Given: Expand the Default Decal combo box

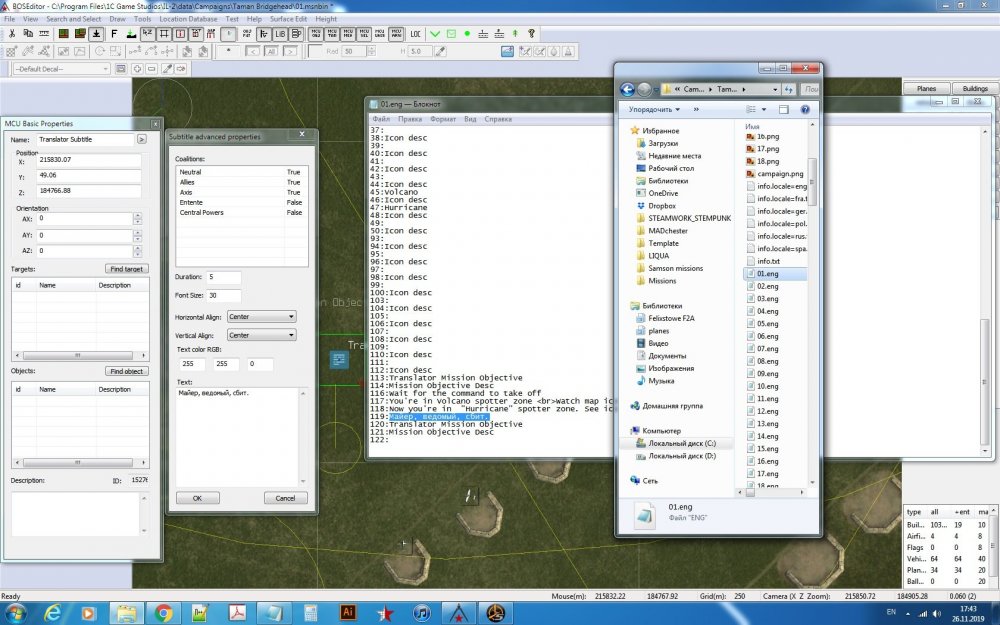Looking at the screenshot, I should pyautogui.click(x=103, y=69).
